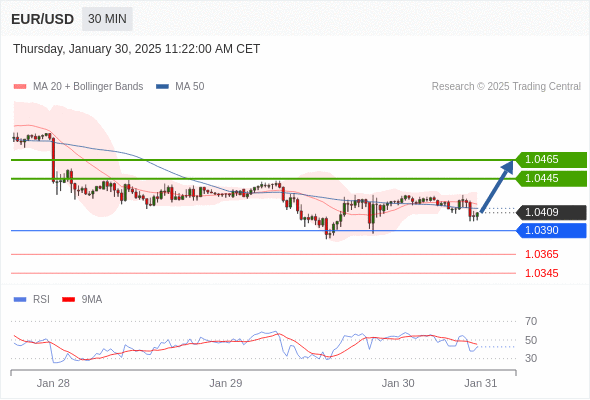Click the pink MA 20 Bollinger legend swatch
The width and height of the screenshot is (590, 400).
pyautogui.click(x=20, y=87)
